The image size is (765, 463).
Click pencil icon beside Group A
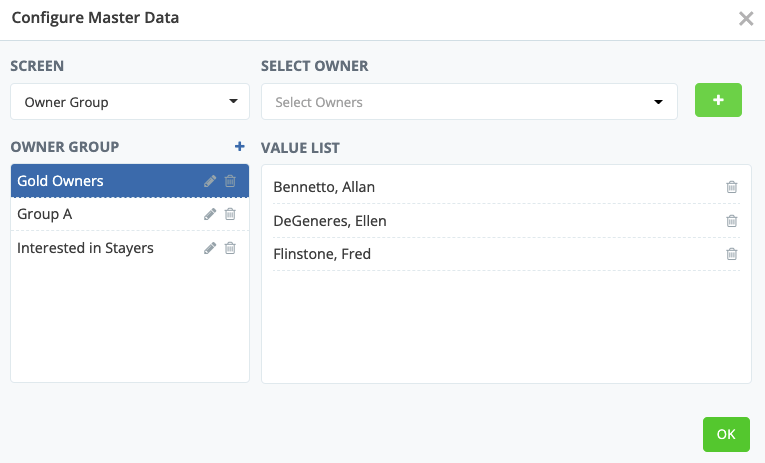point(210,214)
